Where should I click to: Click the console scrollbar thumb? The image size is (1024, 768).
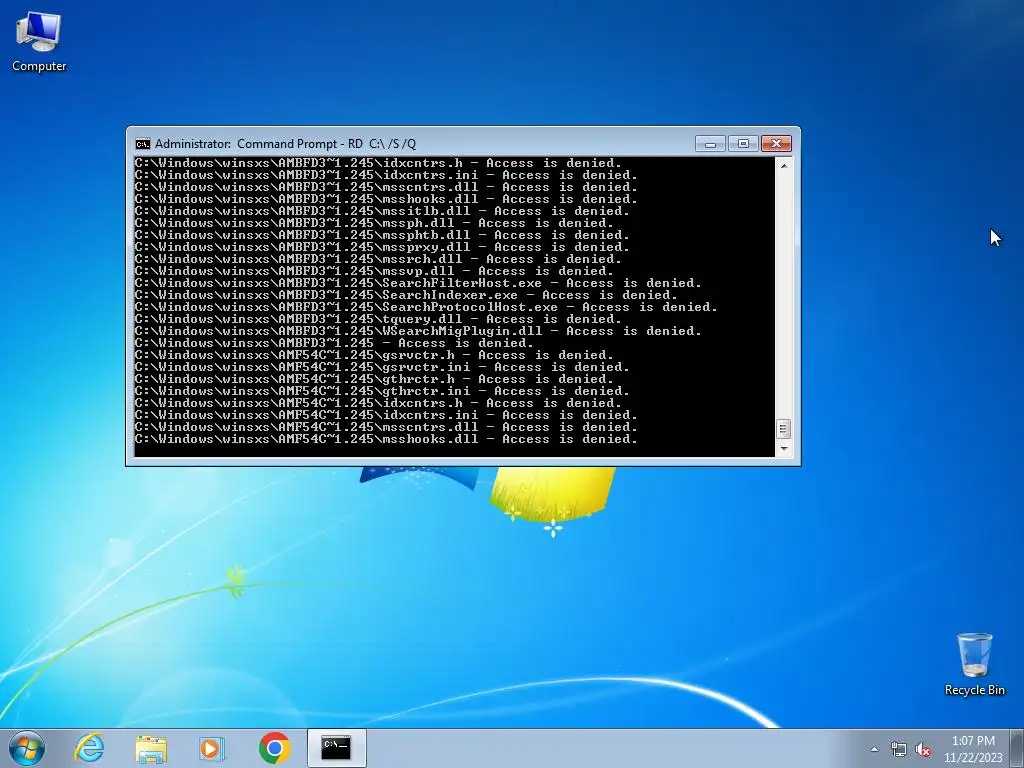pos(784,429)
